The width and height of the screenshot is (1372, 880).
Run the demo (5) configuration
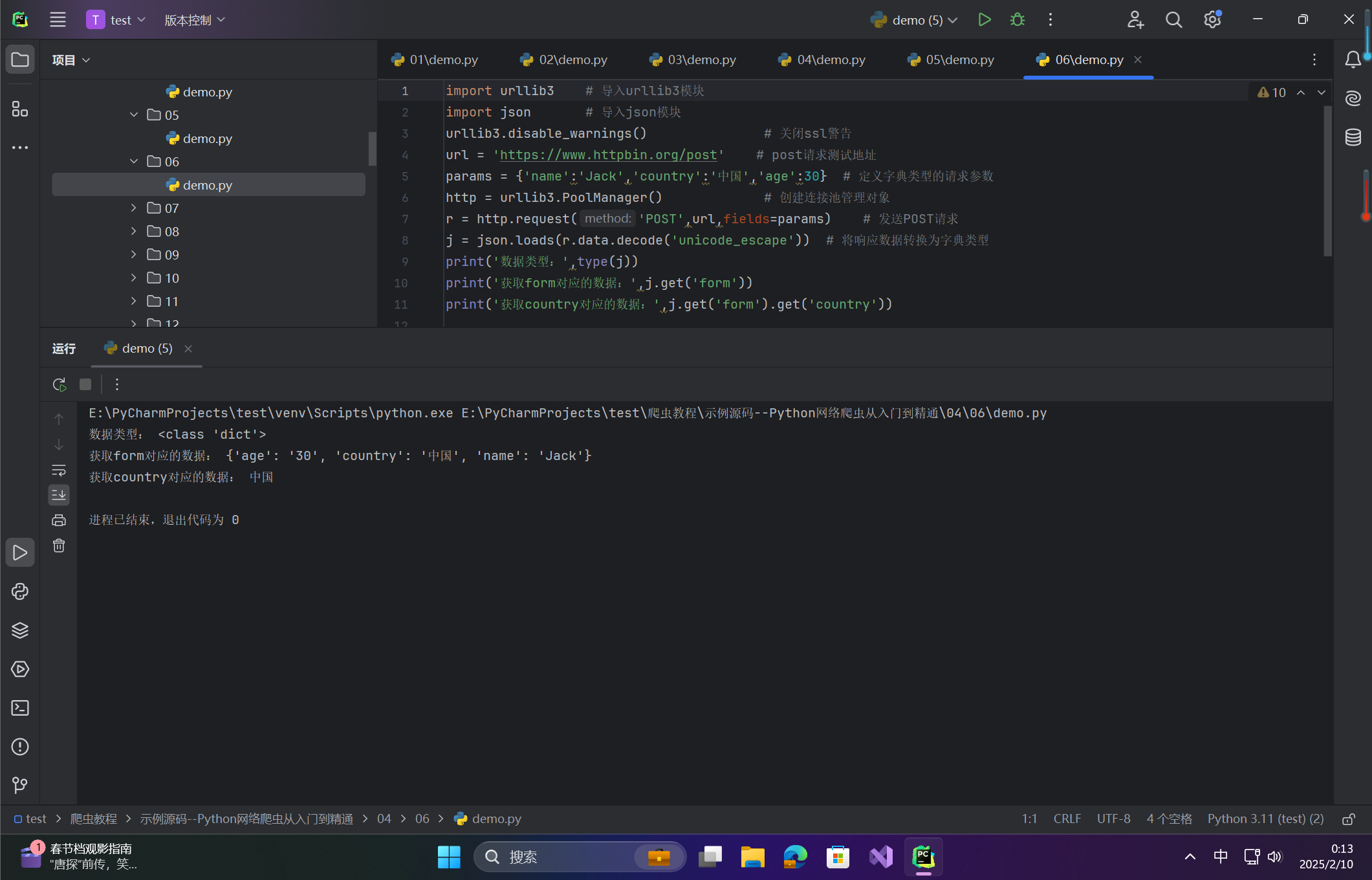(984, 20)
